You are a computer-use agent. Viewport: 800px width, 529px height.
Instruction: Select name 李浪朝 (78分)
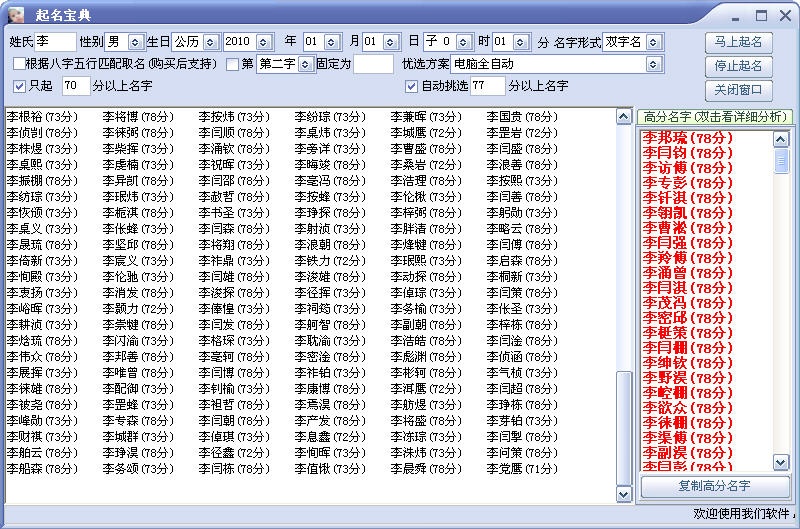(x=330, y=245)
